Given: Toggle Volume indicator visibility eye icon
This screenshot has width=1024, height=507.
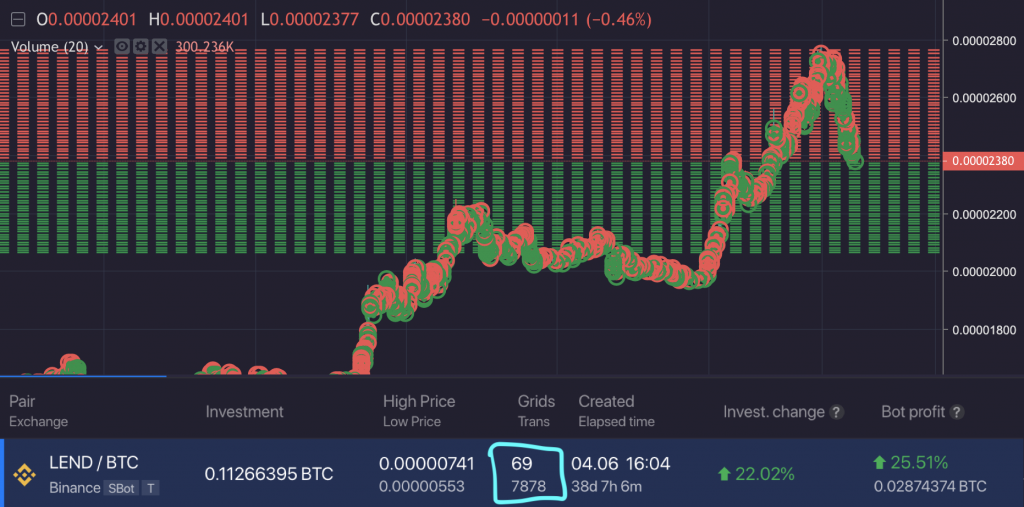Looking at the screenshot, I should 122,46.
